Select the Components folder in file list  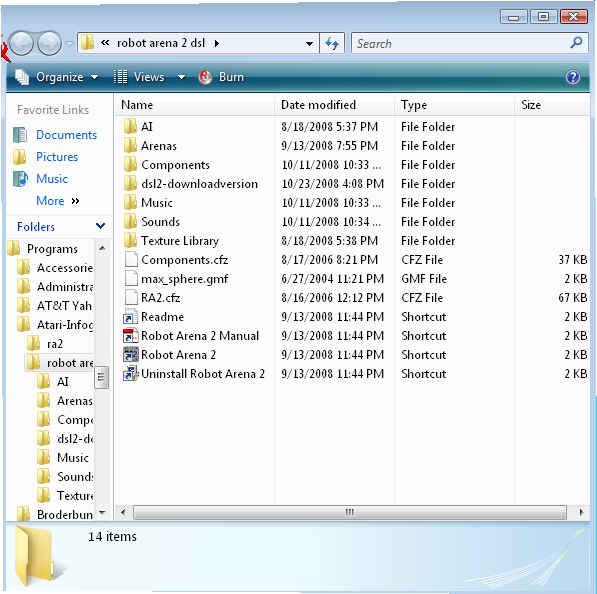pyautogui.click(x=166, y=165)
